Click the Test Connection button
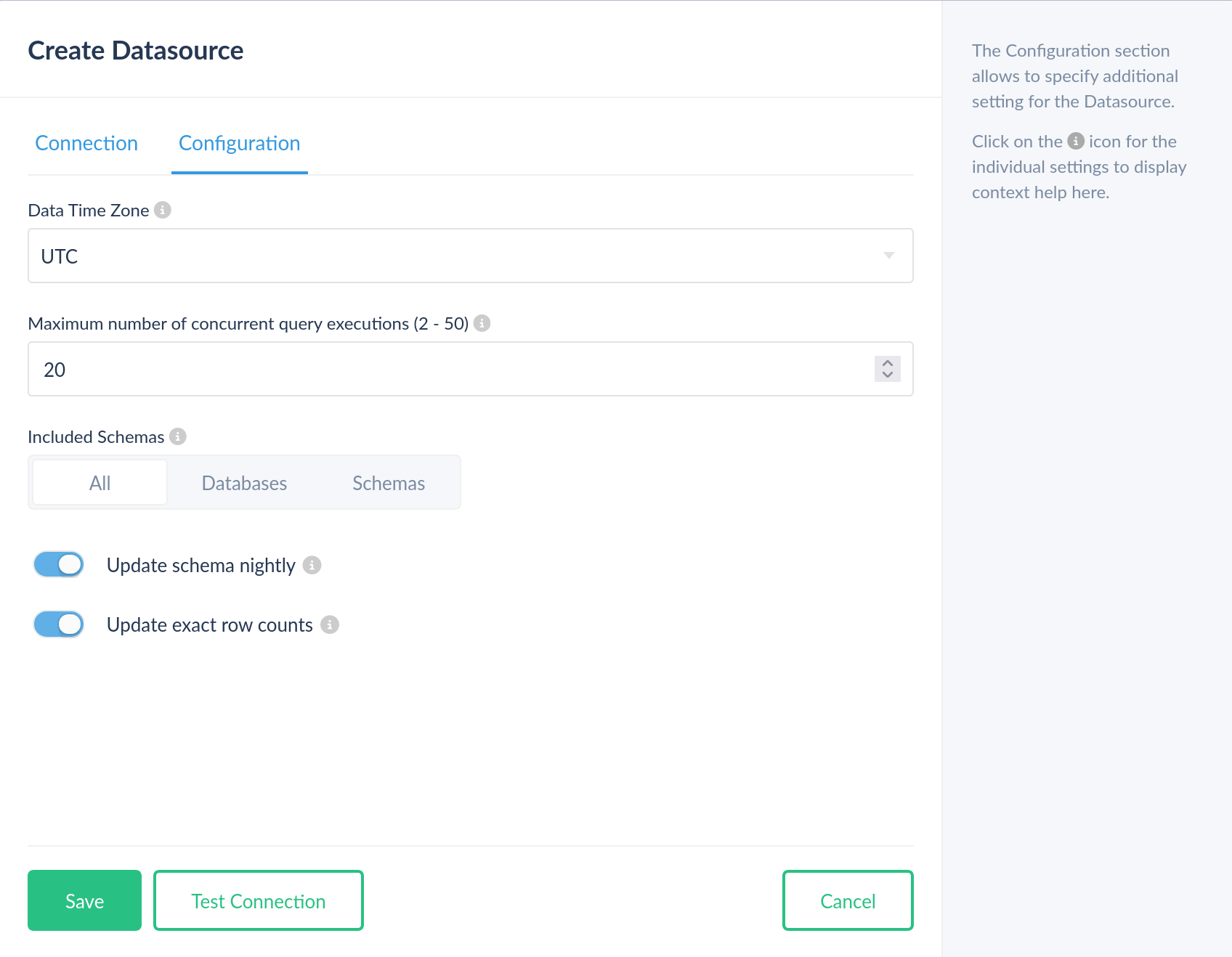This screenshot has width=1232, height=957. [259, 900]
